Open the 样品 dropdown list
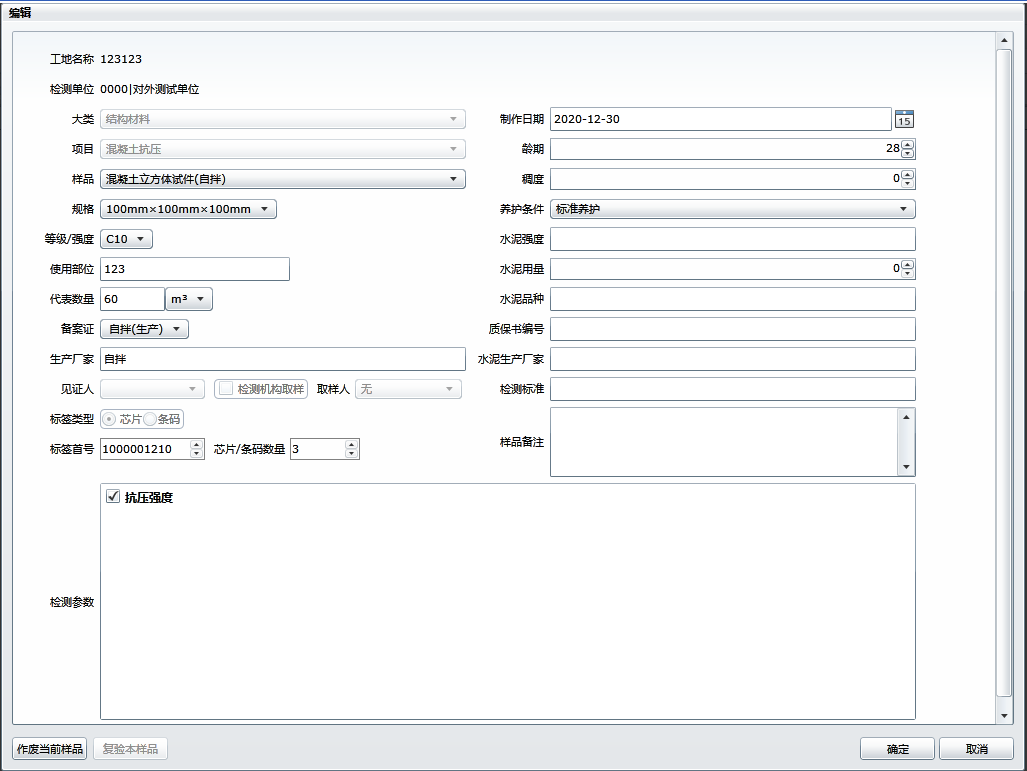 point(283,179)
